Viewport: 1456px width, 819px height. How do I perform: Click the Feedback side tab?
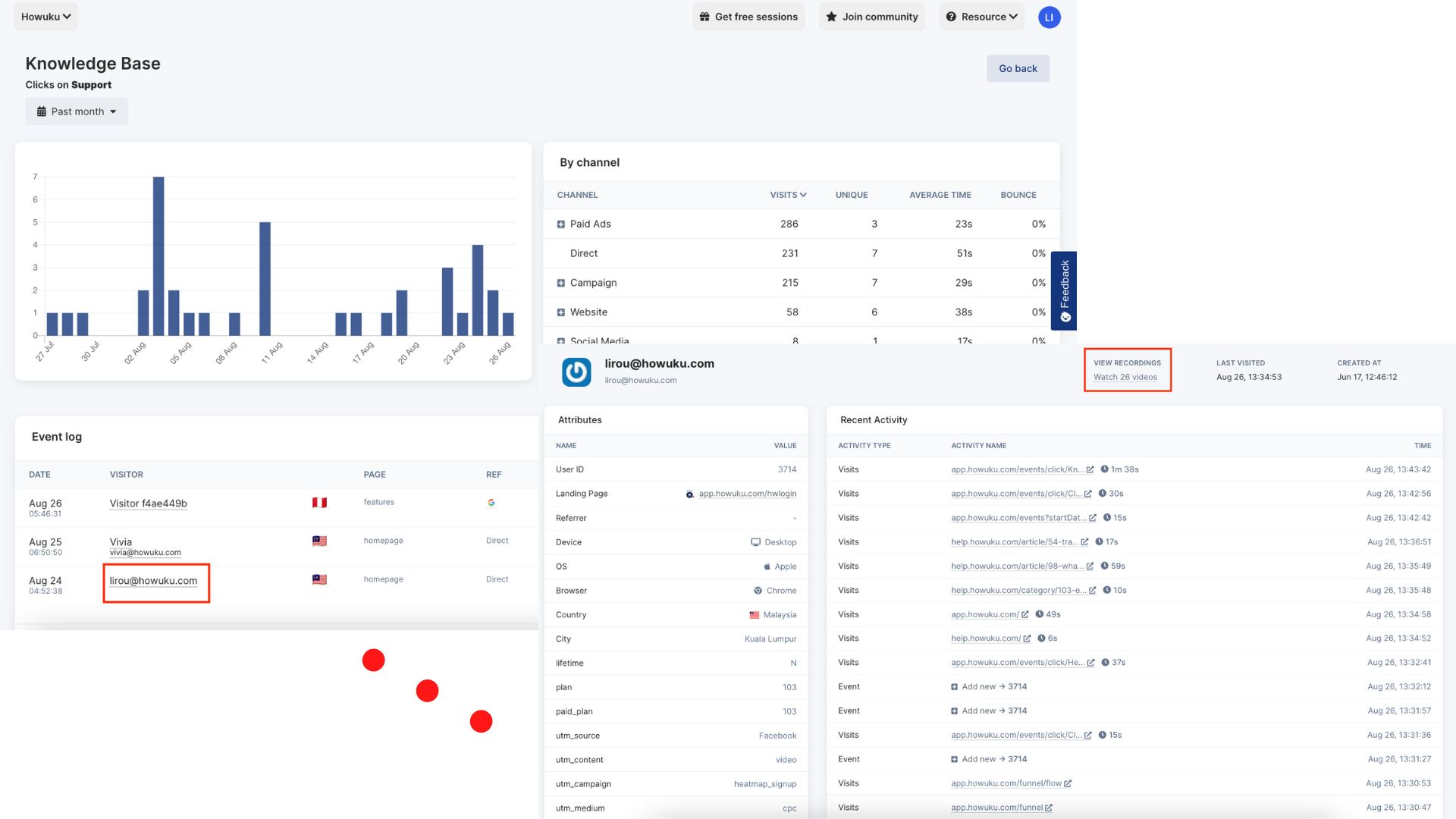[1064, 290]
